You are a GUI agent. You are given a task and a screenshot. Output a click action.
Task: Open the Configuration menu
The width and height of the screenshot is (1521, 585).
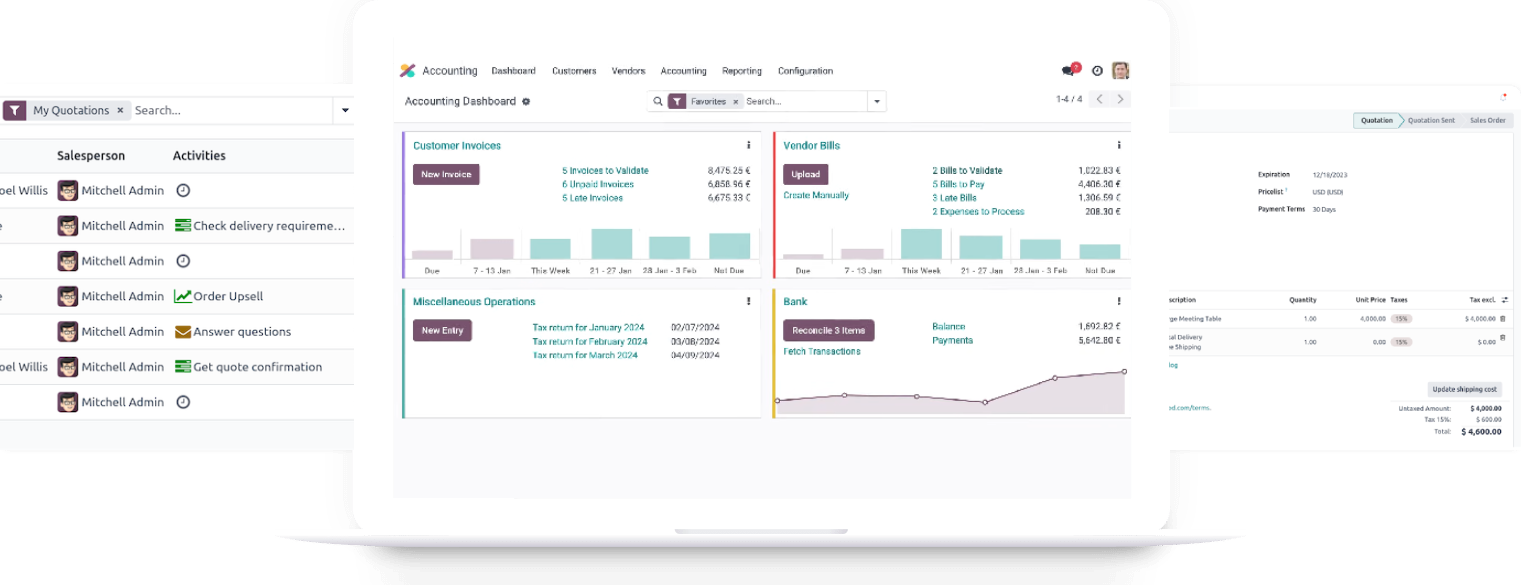(805, 71)
